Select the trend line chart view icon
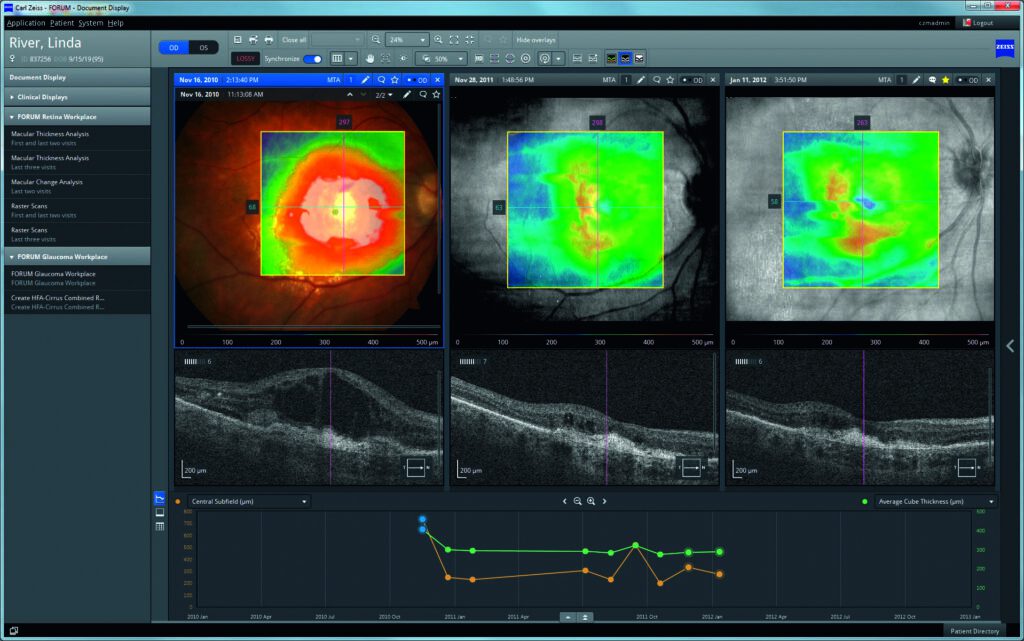This screenshot has width=1024, height=641. pyautogui.click(x=159, y=499)
